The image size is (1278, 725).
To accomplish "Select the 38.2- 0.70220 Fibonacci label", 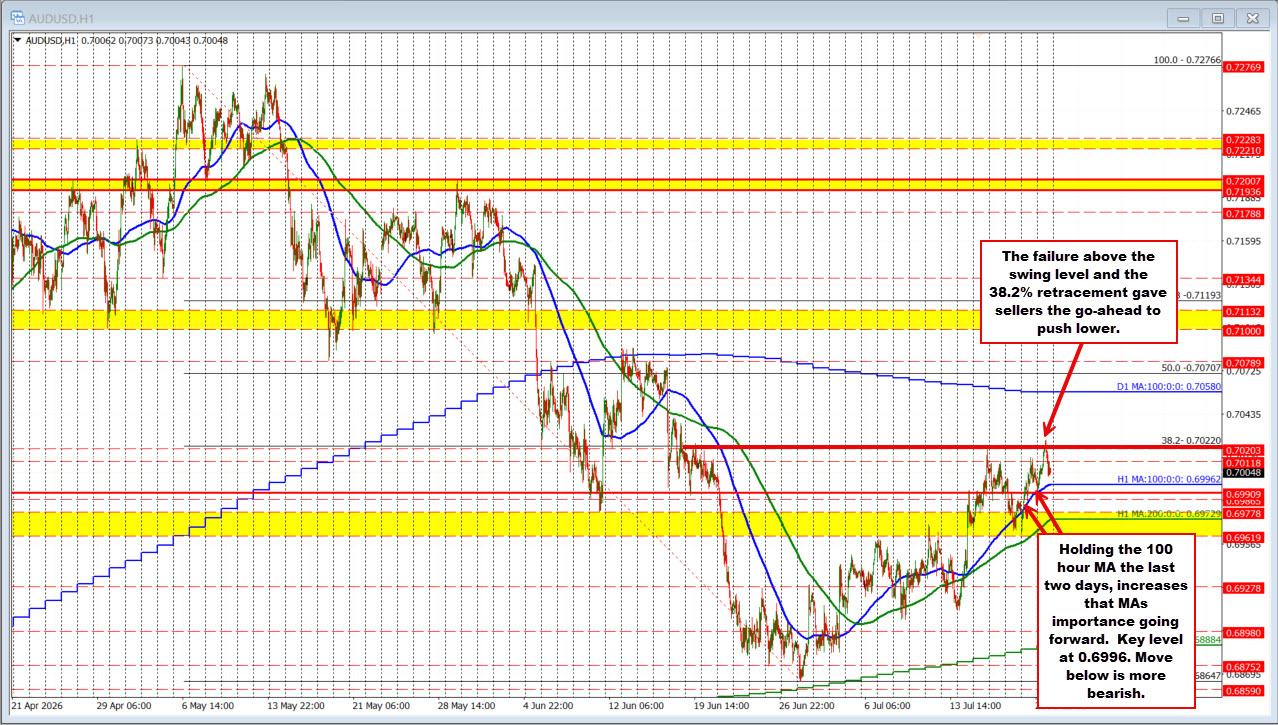I will [x=1191, y=439].
